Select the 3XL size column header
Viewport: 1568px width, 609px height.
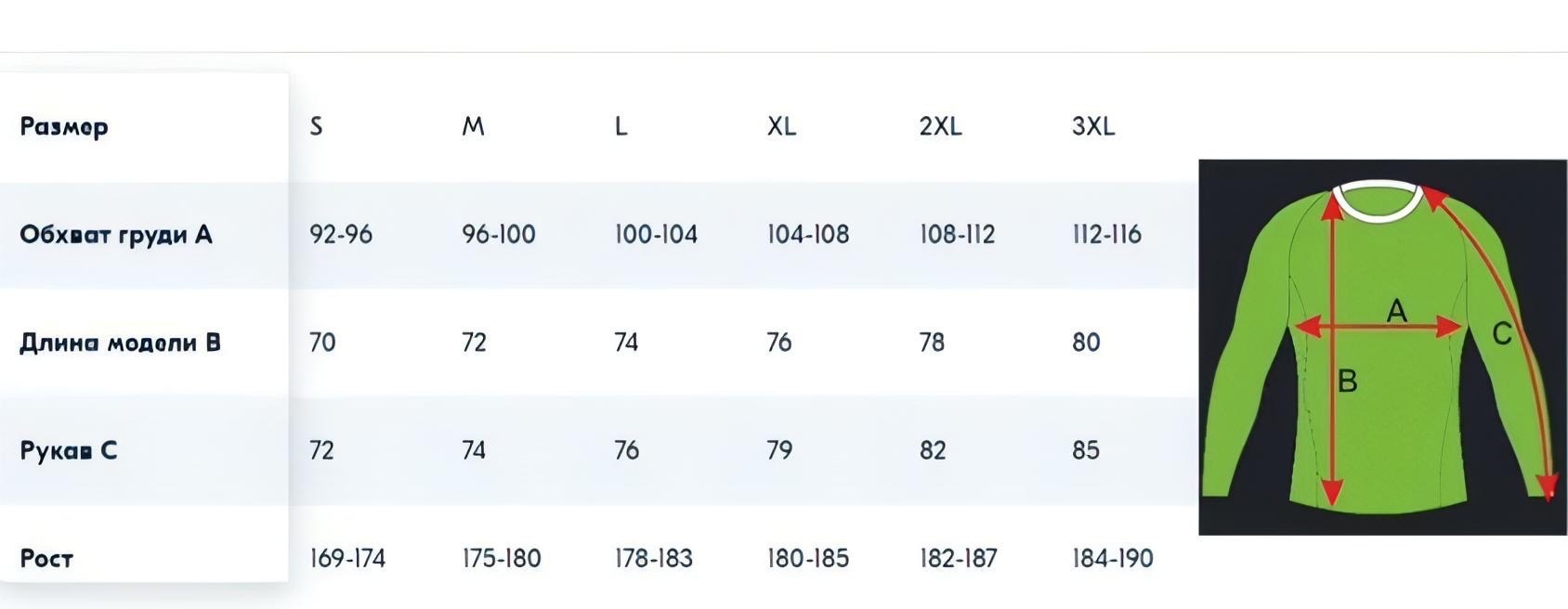click(1093, 126)
